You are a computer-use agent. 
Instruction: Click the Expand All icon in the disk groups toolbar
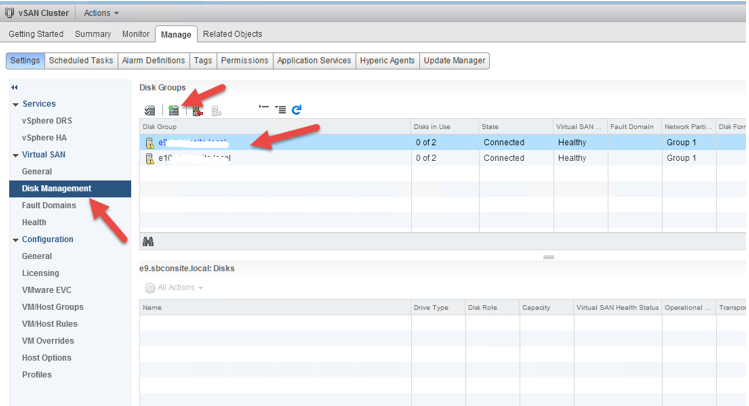281,110
